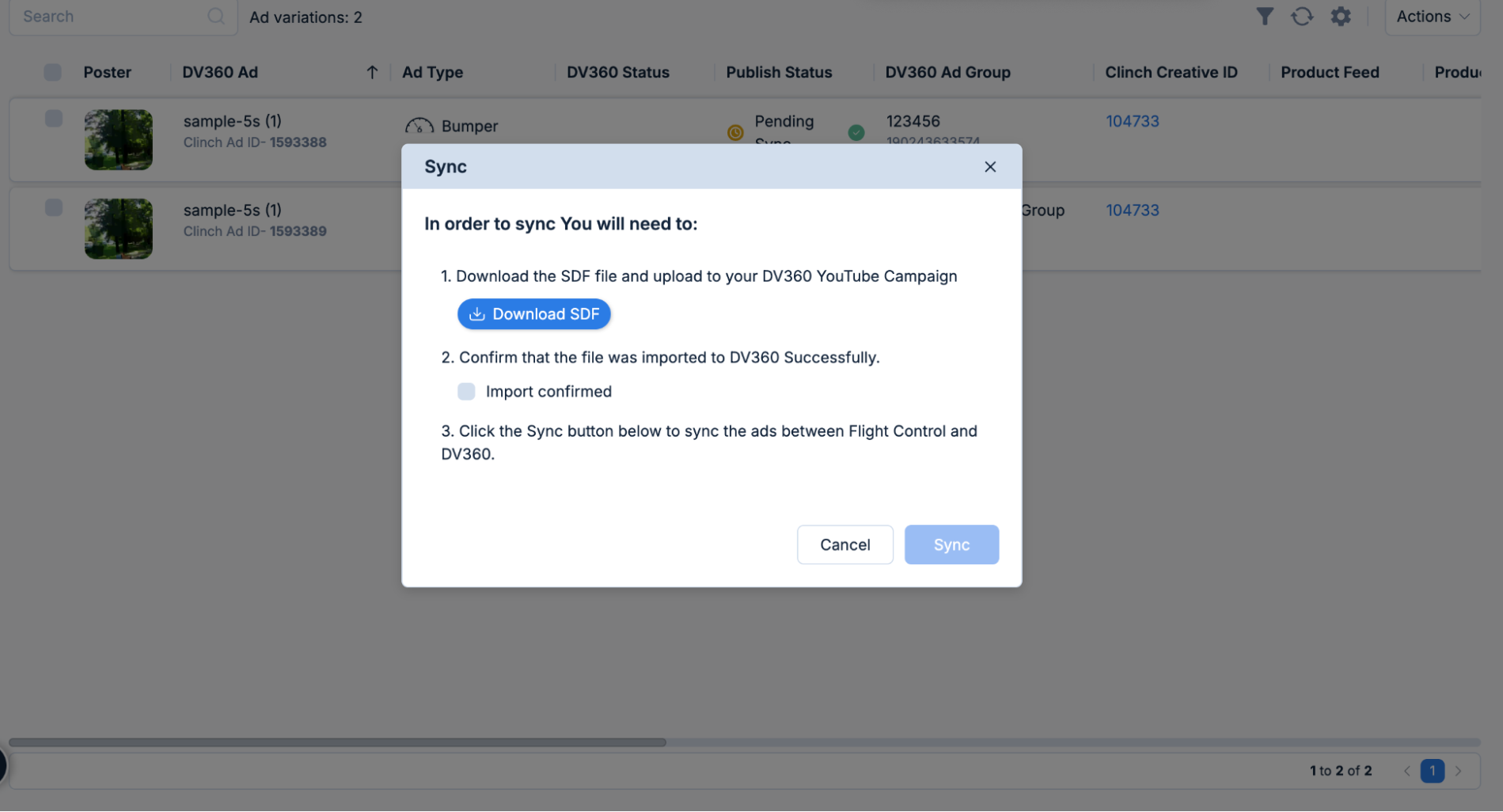
Task: Tick the Import confirmed checkbox
Action: pos(466,391)
